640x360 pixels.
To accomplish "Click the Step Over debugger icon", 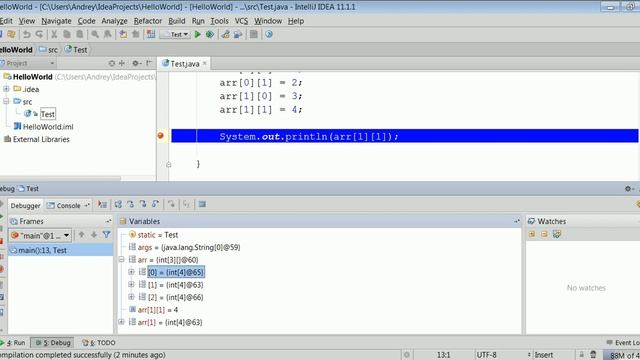I will [x=118, y=204].
